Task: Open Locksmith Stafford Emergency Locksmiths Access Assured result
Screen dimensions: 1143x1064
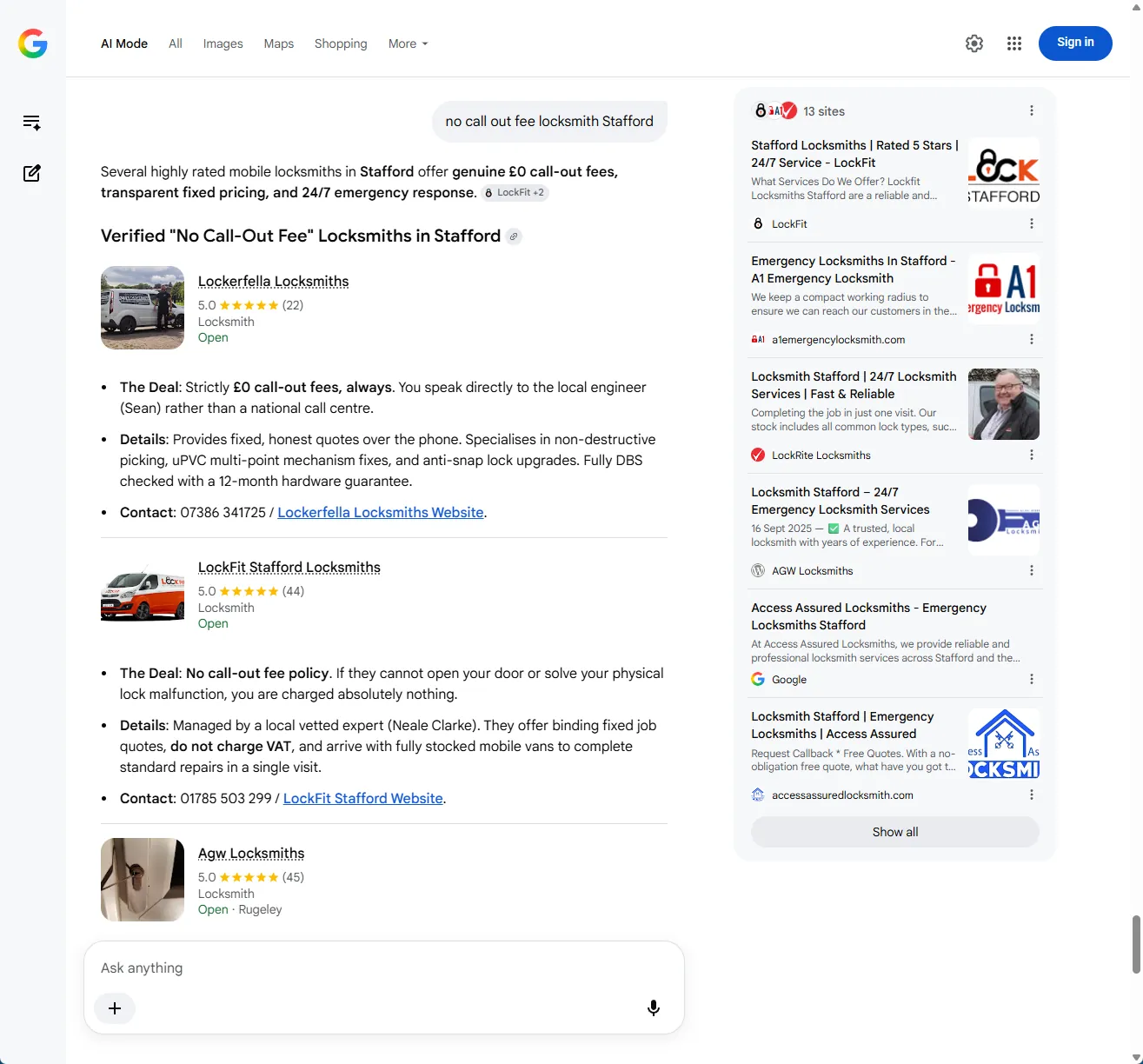Action: pos(842,725)
